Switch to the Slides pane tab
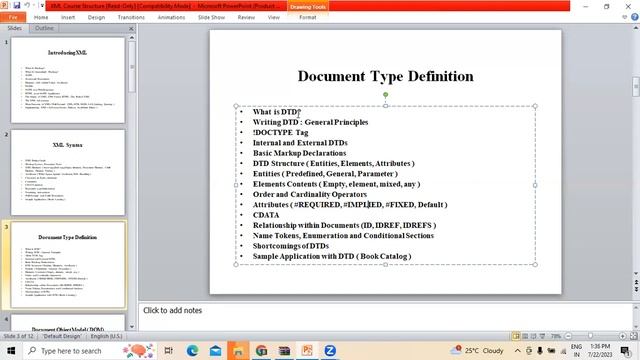 click(x=14, y=28)
